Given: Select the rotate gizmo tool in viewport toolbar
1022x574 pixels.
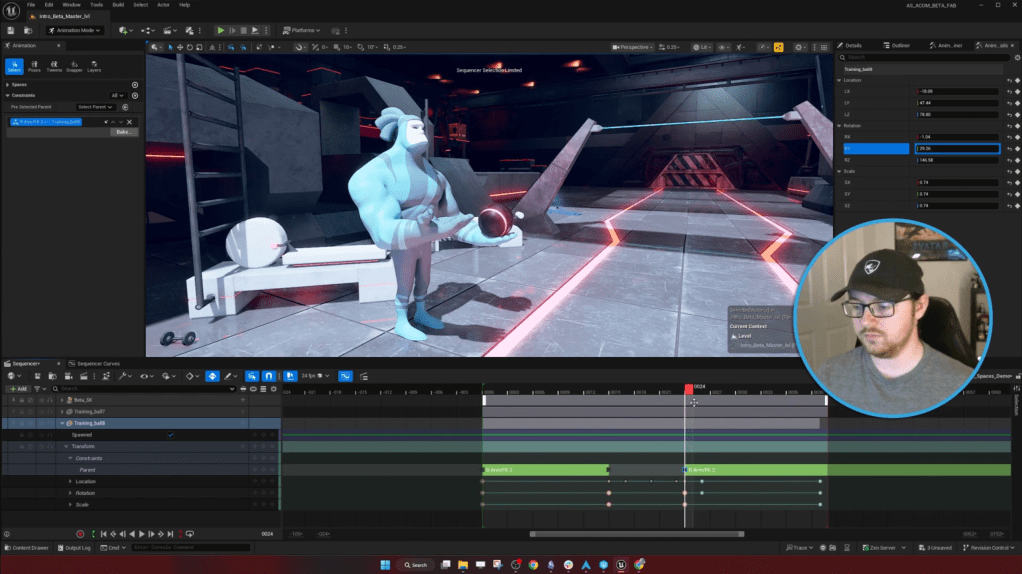Looking at the screenshot, I should (x=191, y=47).
